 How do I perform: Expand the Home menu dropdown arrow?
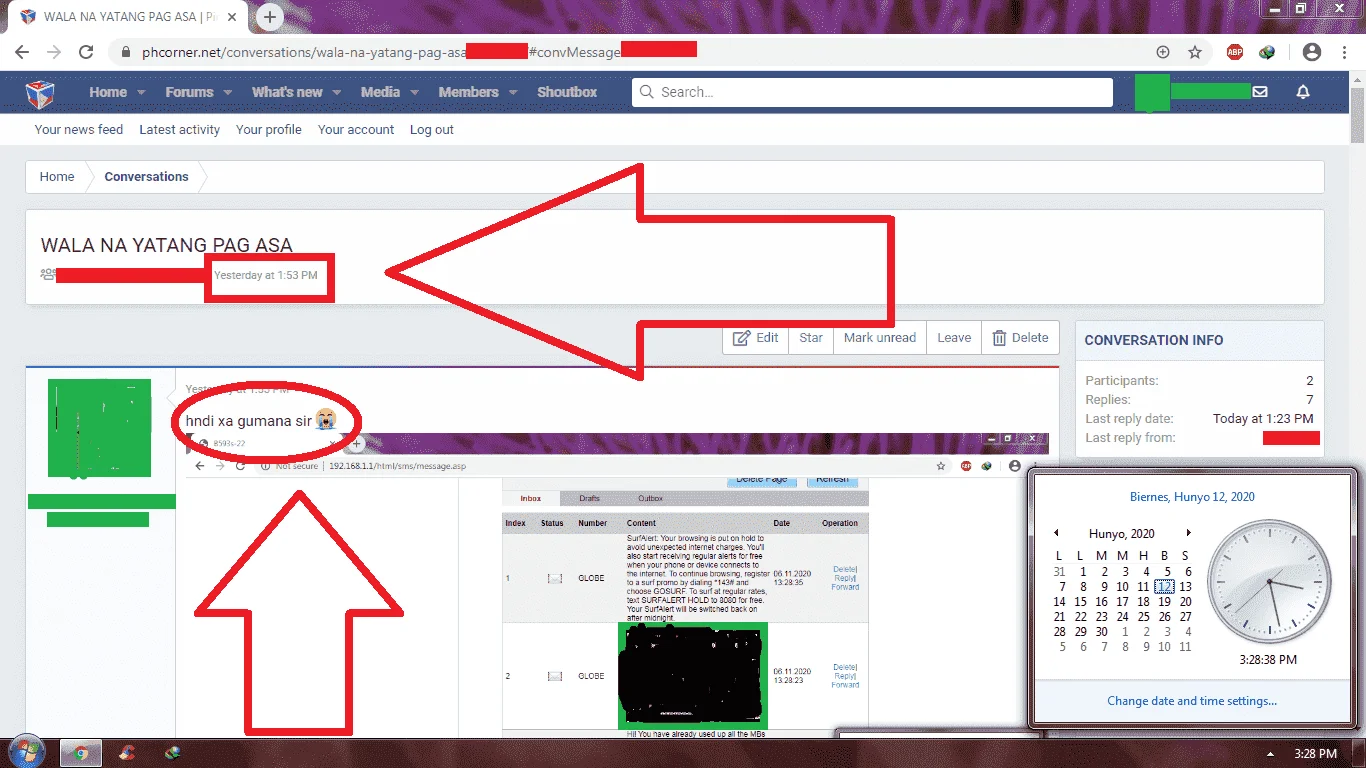pyautogui.click(x=141, y=92)
